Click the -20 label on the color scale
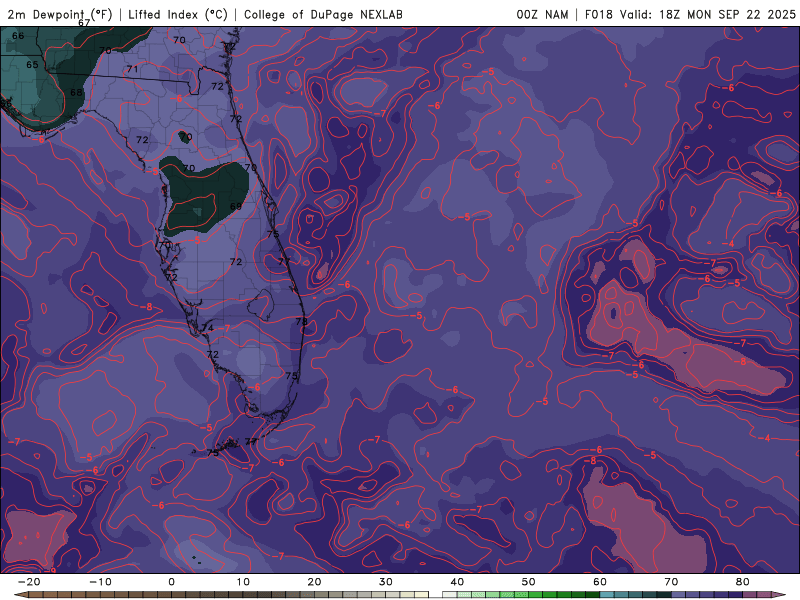 (x=29, y=582)
